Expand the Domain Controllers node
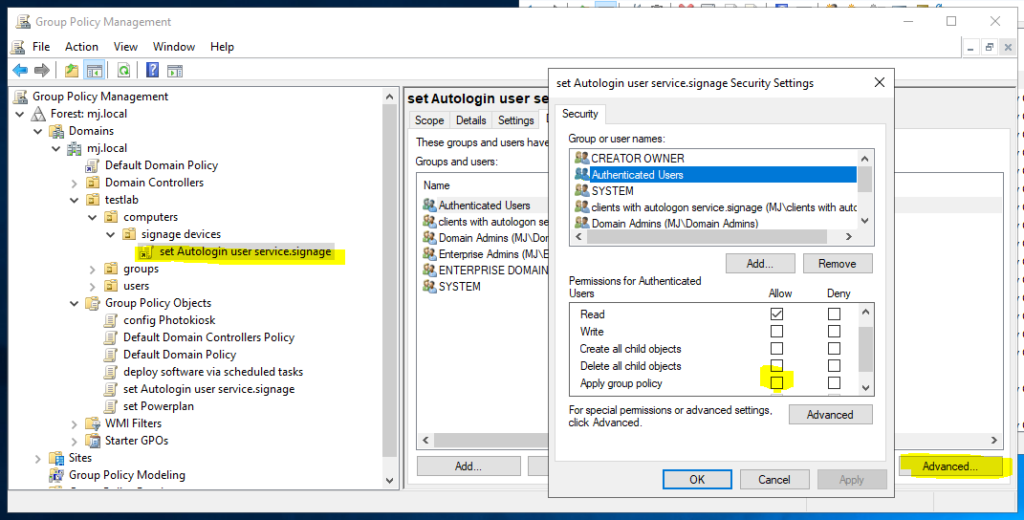This screenshot has width=1024, height=520. [x=74, y=183]
